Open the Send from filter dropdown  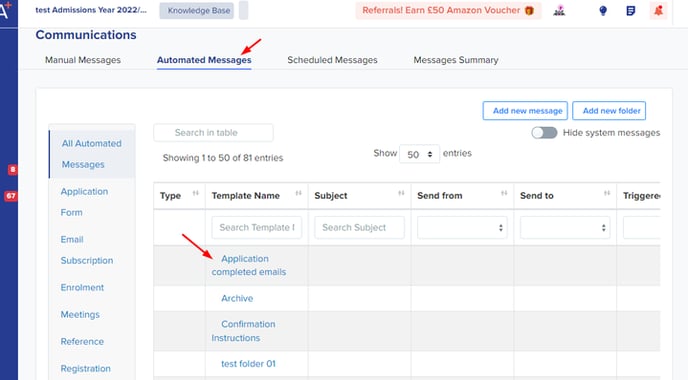click(x=462, y=227)
